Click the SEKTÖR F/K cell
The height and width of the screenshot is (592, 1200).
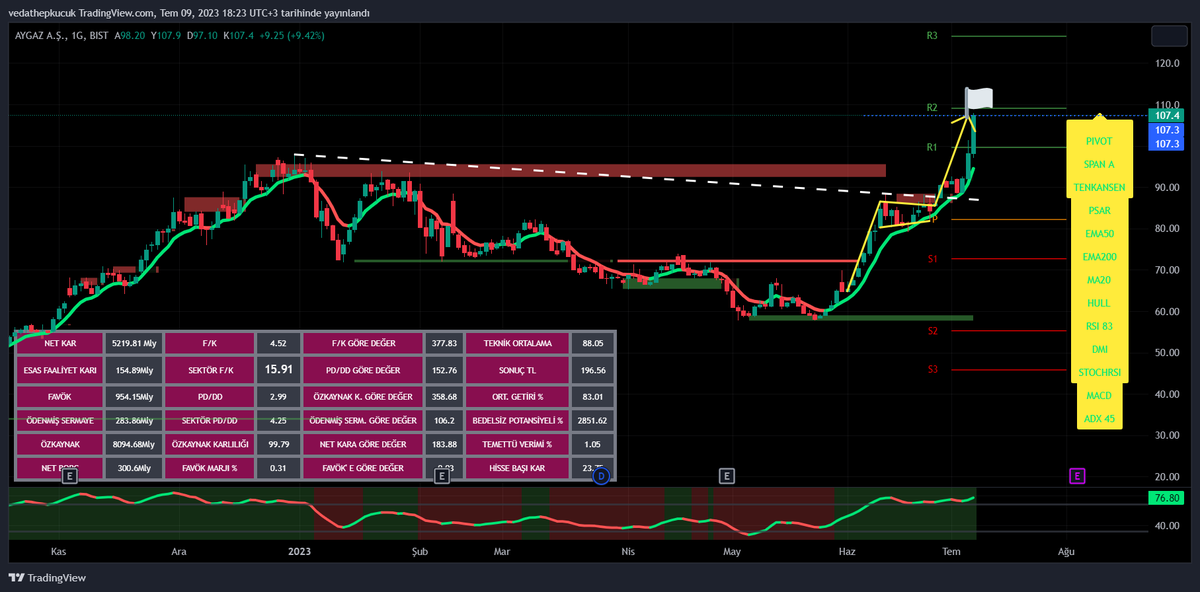pyautogui.click(x=209, y=369)
